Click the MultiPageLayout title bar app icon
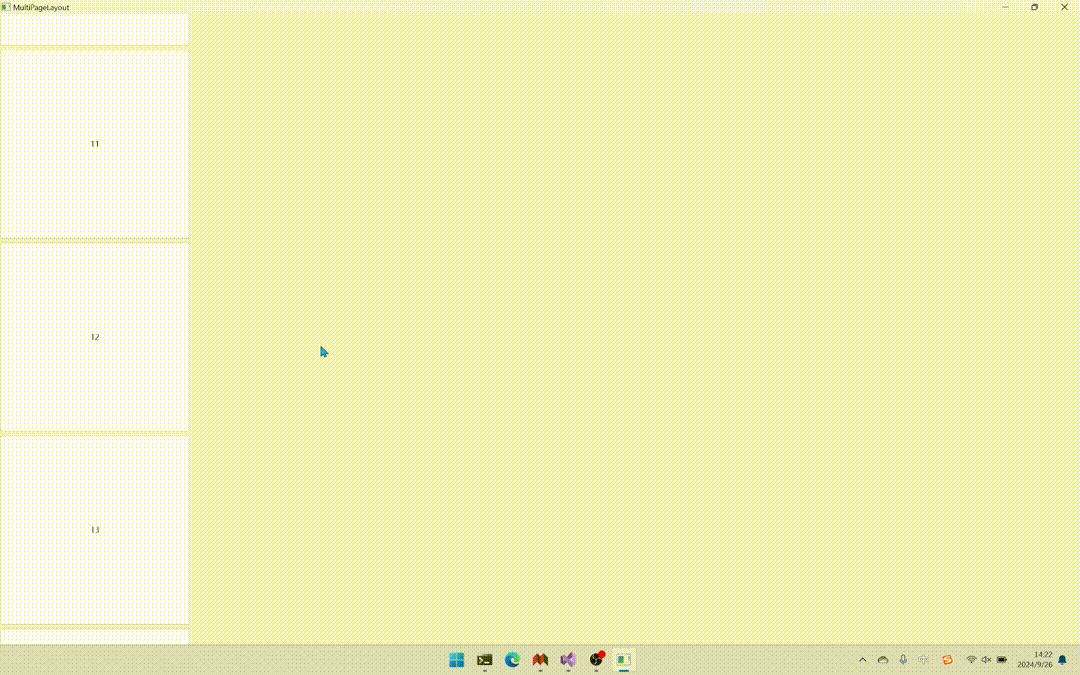Screen dimensions: 1080x675 pos(6,7)
